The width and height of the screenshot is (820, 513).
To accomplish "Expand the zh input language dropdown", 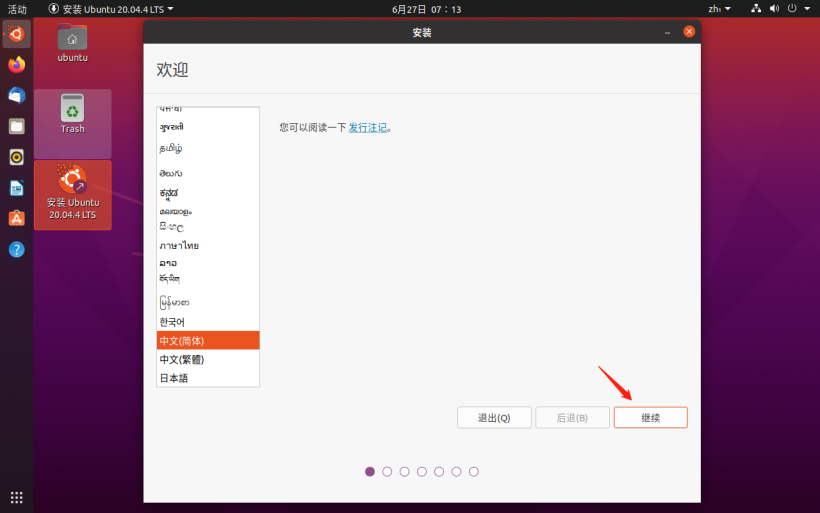I will pyautogui.click(x=719, y=9).
